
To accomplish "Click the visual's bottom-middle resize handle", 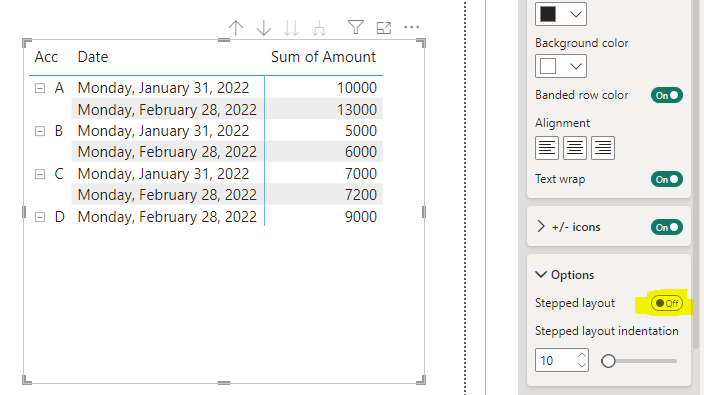I will click(x=224, y=383).
